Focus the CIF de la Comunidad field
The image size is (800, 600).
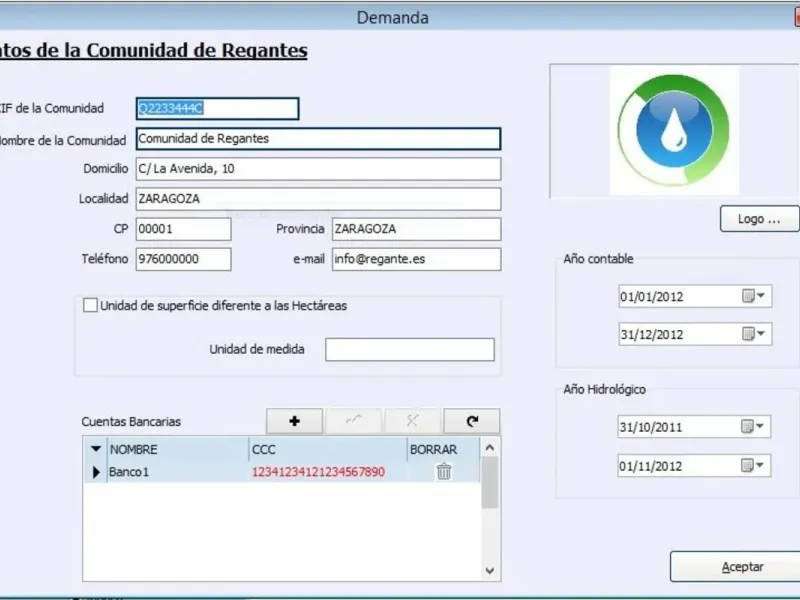[217, 109]
